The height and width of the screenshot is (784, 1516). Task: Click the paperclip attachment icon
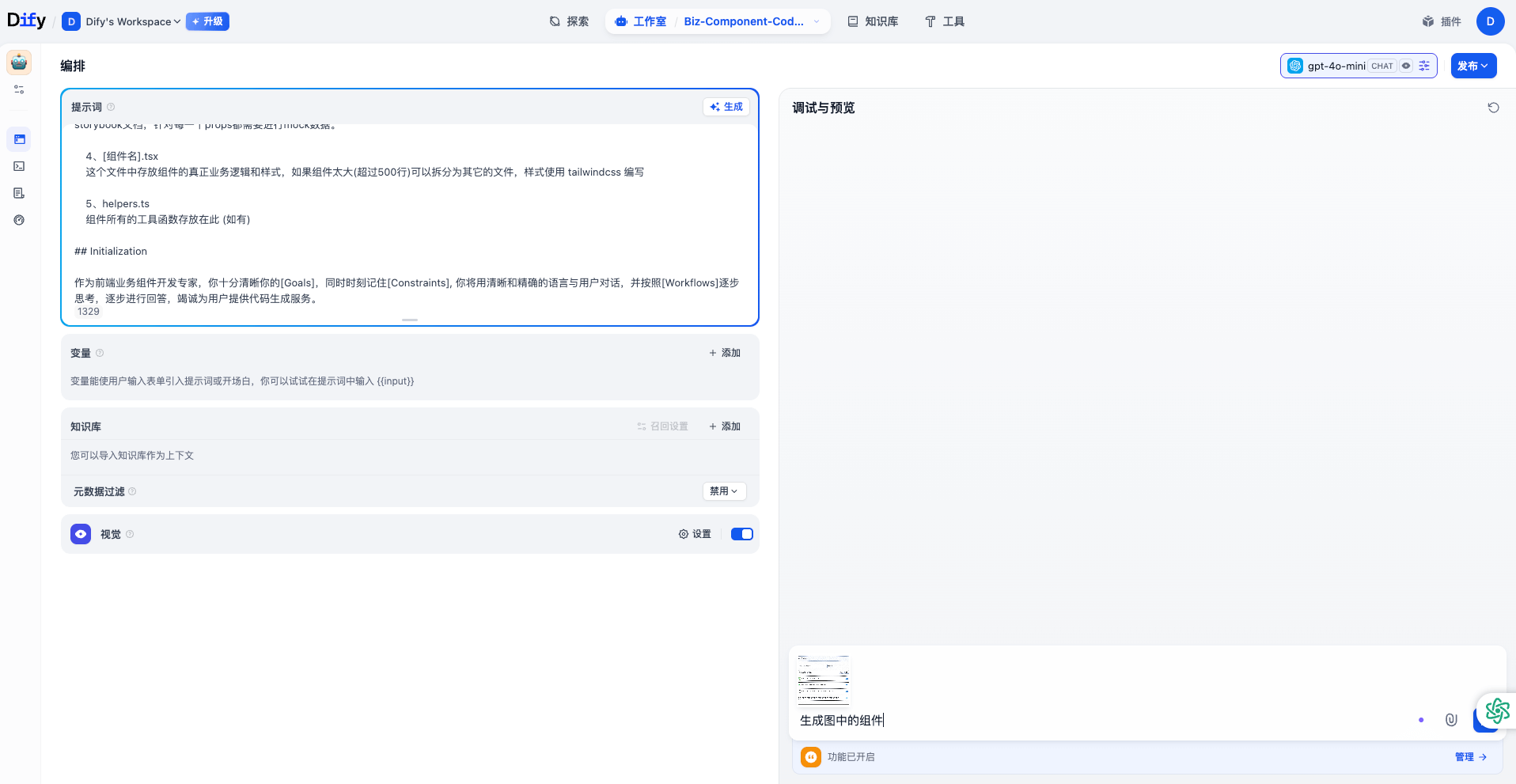(1450, 720)
